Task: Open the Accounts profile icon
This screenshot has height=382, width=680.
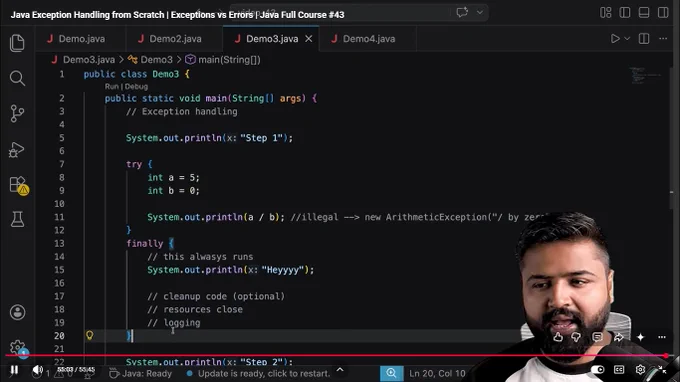Action: (17, 312)
